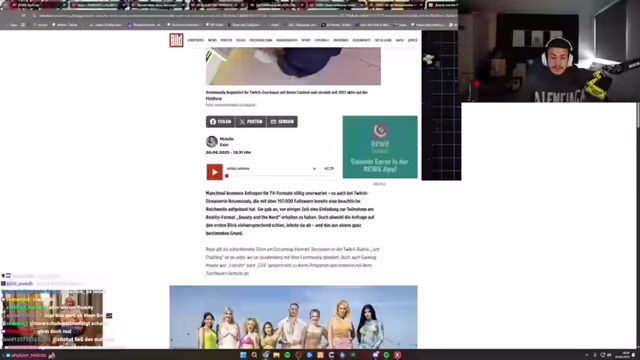Open File Explorer from the taskbar
This screenshot has height=360, width=640.
[x=276, y=355]
